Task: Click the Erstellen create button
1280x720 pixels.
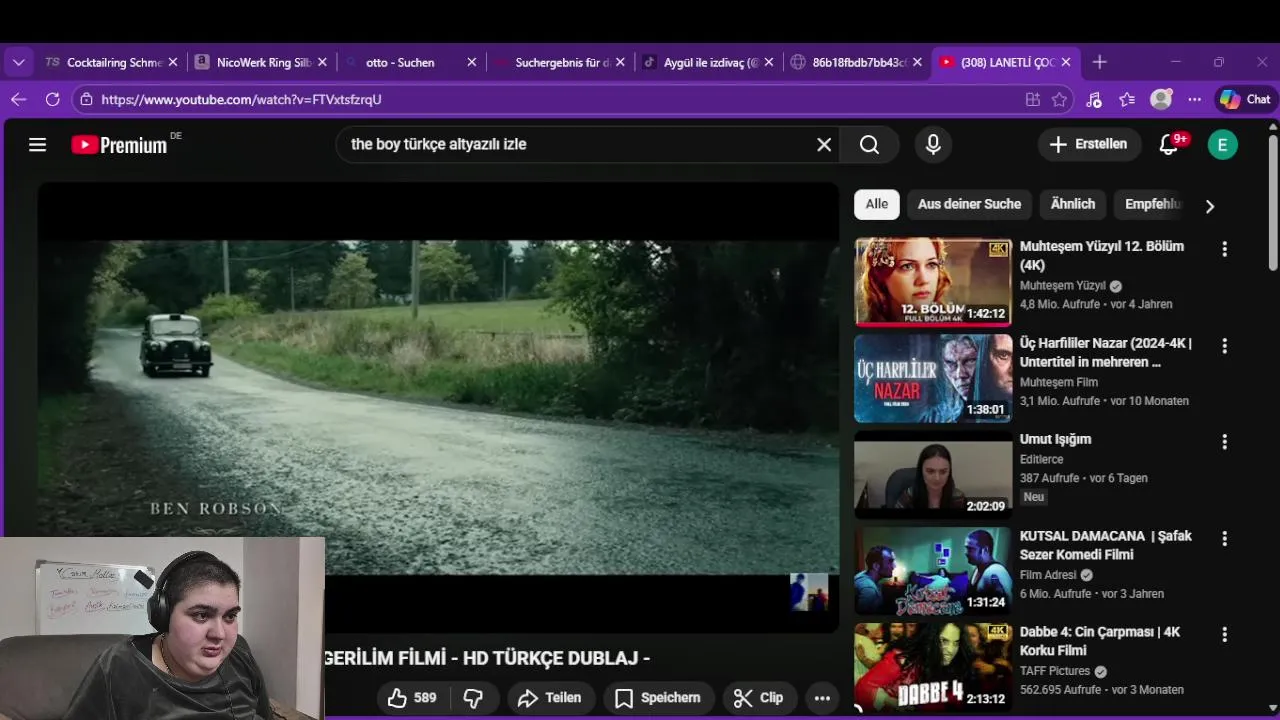Action: pyautogui.click(x=1088, y=145)
